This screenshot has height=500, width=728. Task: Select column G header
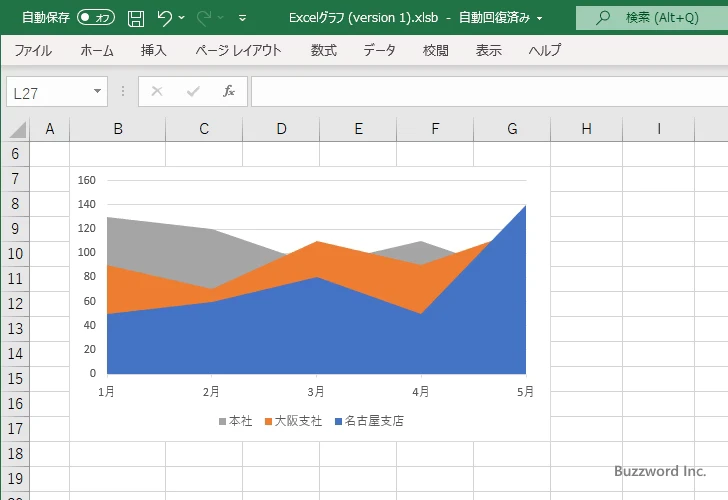pyautogui.click(x=512, y=129)
